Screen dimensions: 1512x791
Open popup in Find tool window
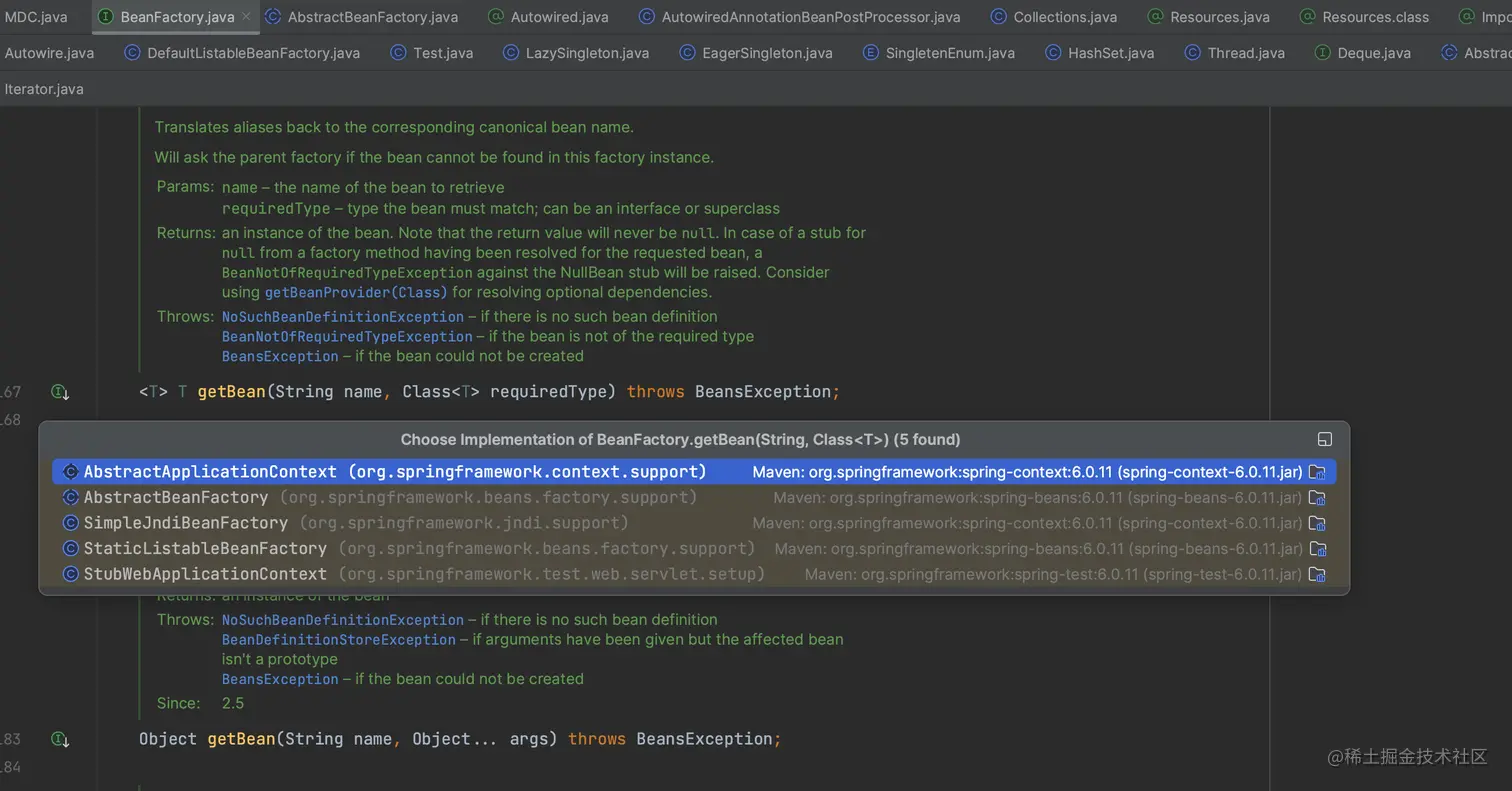click(x=1325, y=439)
